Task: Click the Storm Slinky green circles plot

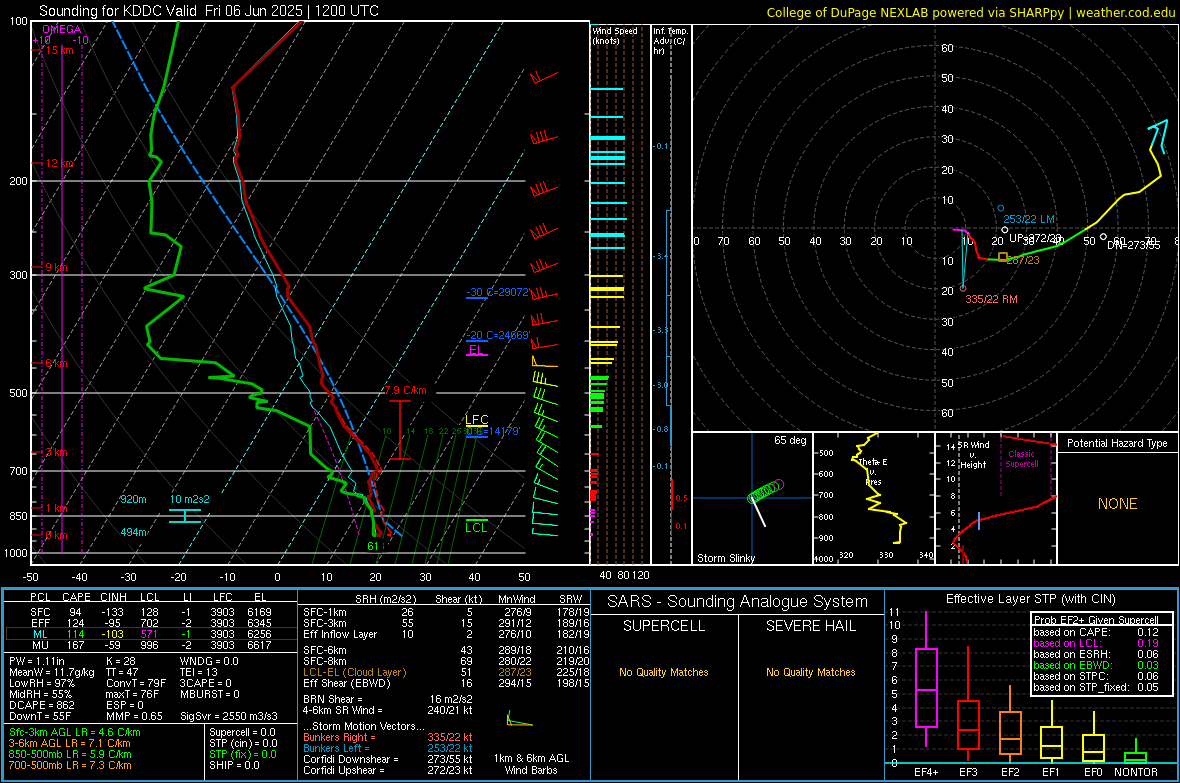Action: tap(766, 492)
